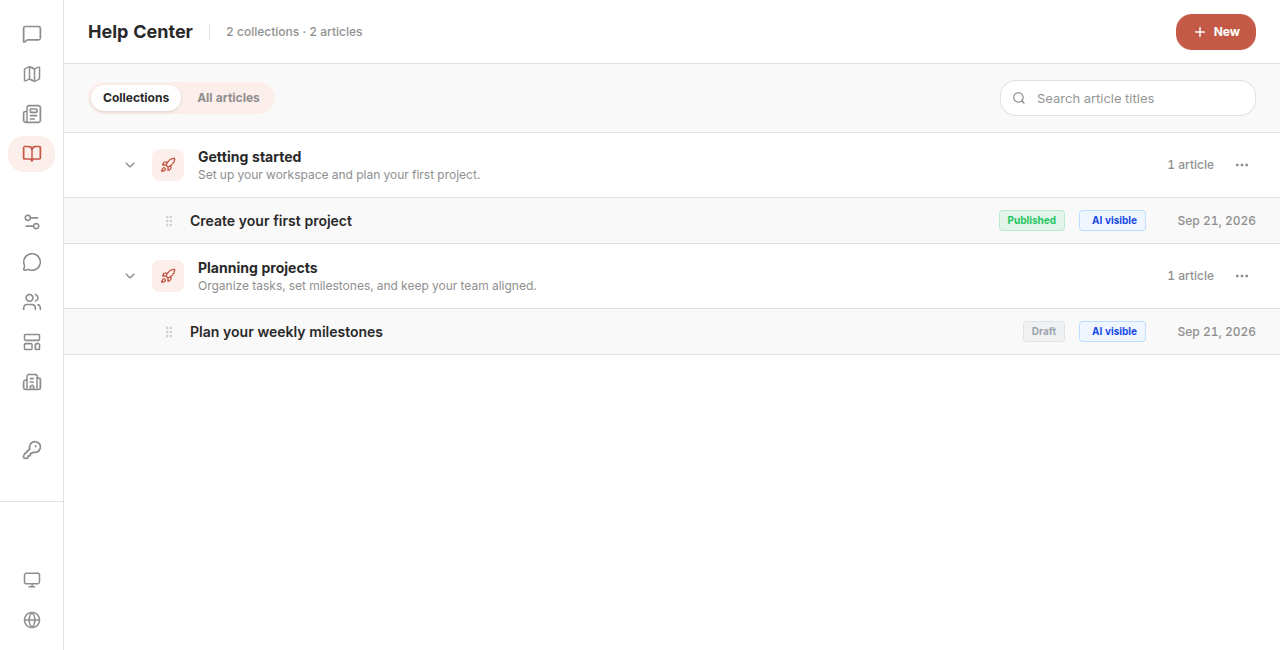Open more options for Planning projects
1280x650 pixels.
click(1242, 276)
